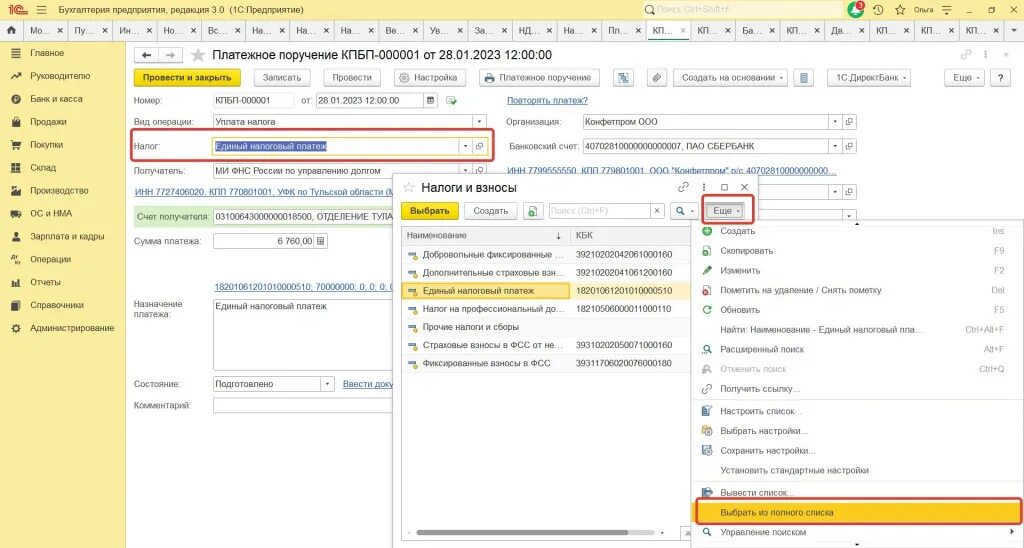Add the payment order to favorites star

pos(198,55)
